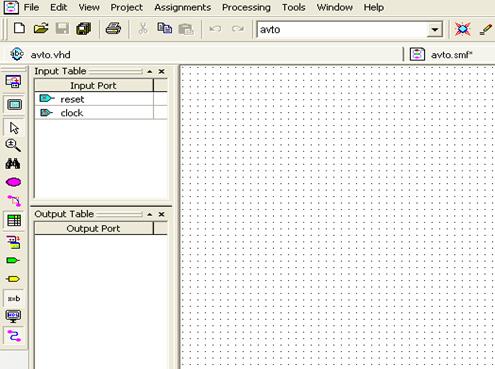Screen dimensions: 495x369
Task: Click the Save disk icon
Action: click(62, 29)
